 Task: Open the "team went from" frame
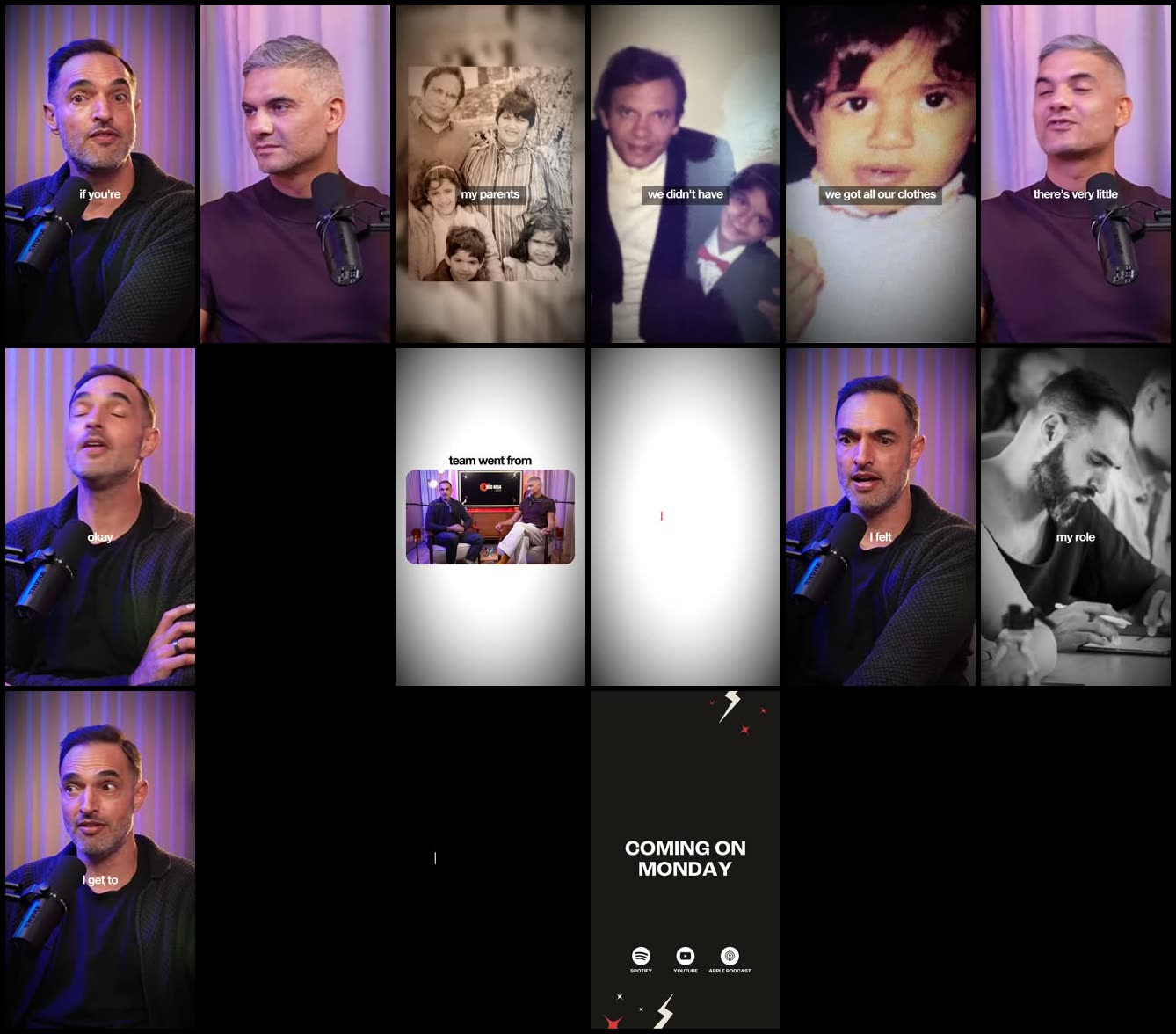tap(490, 517)
